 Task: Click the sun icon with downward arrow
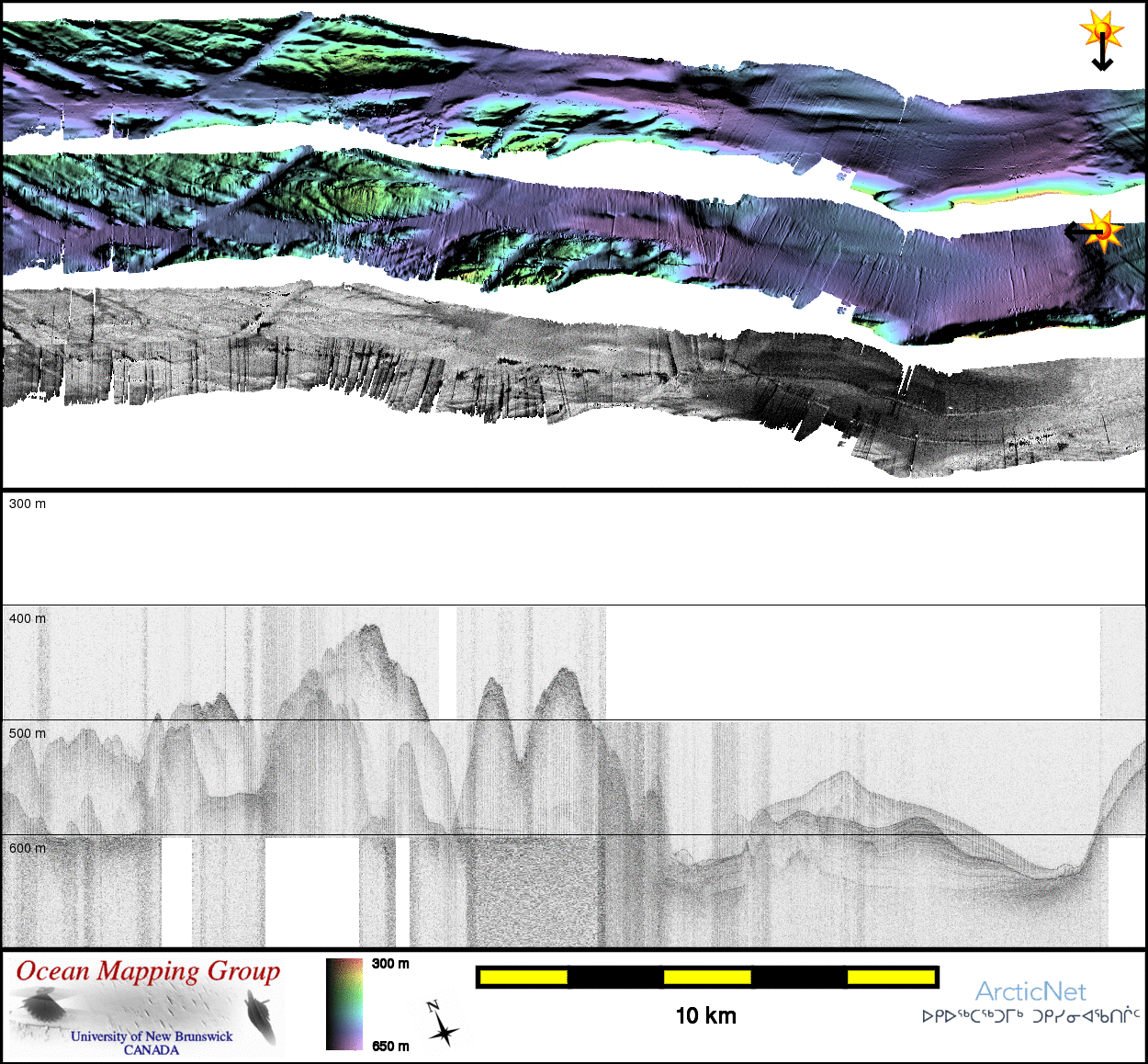(x=1102, y=39)
